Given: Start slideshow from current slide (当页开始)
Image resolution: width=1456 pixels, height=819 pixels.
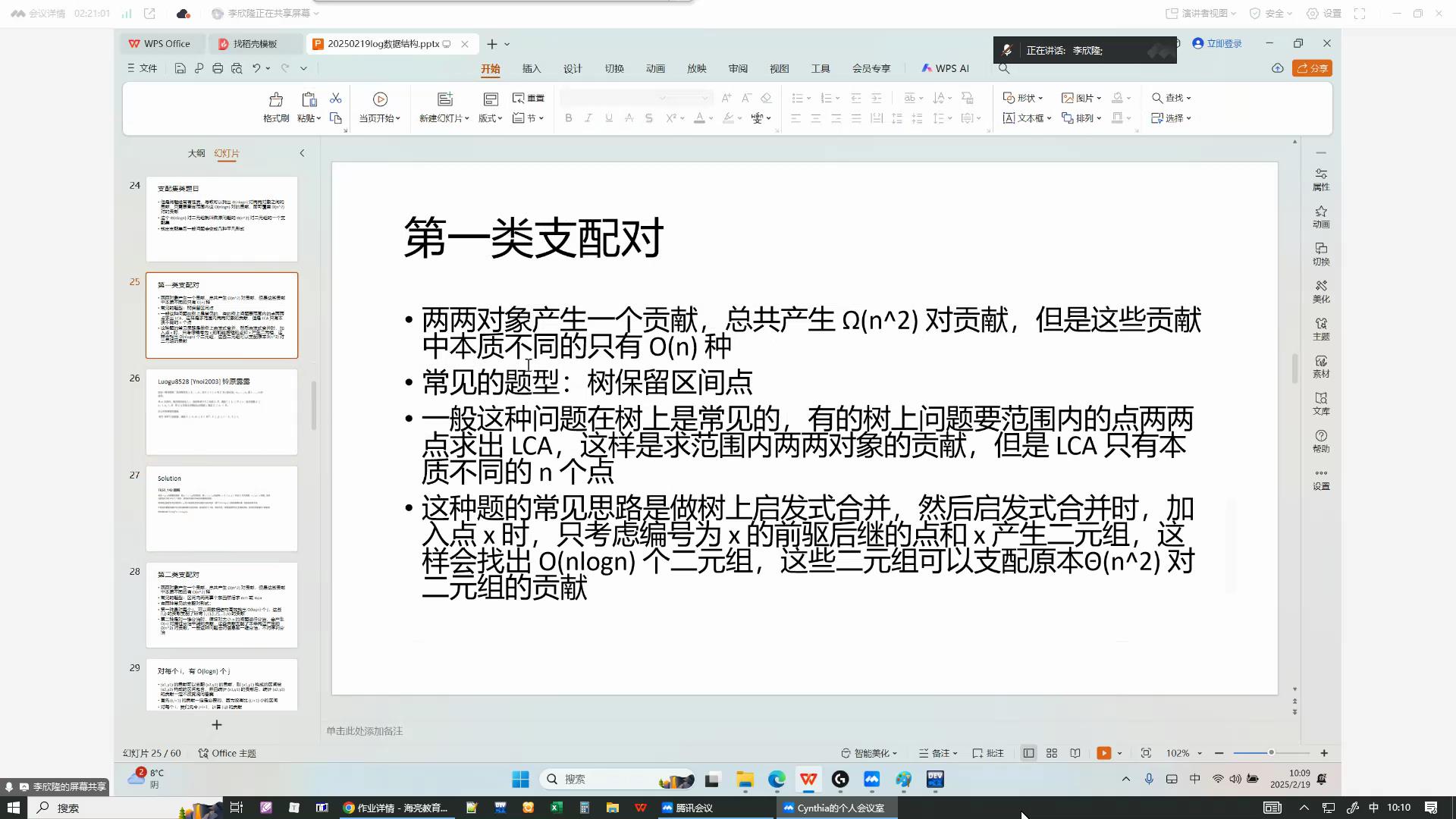Looking at the screenshot, I should tap(380, 99).
